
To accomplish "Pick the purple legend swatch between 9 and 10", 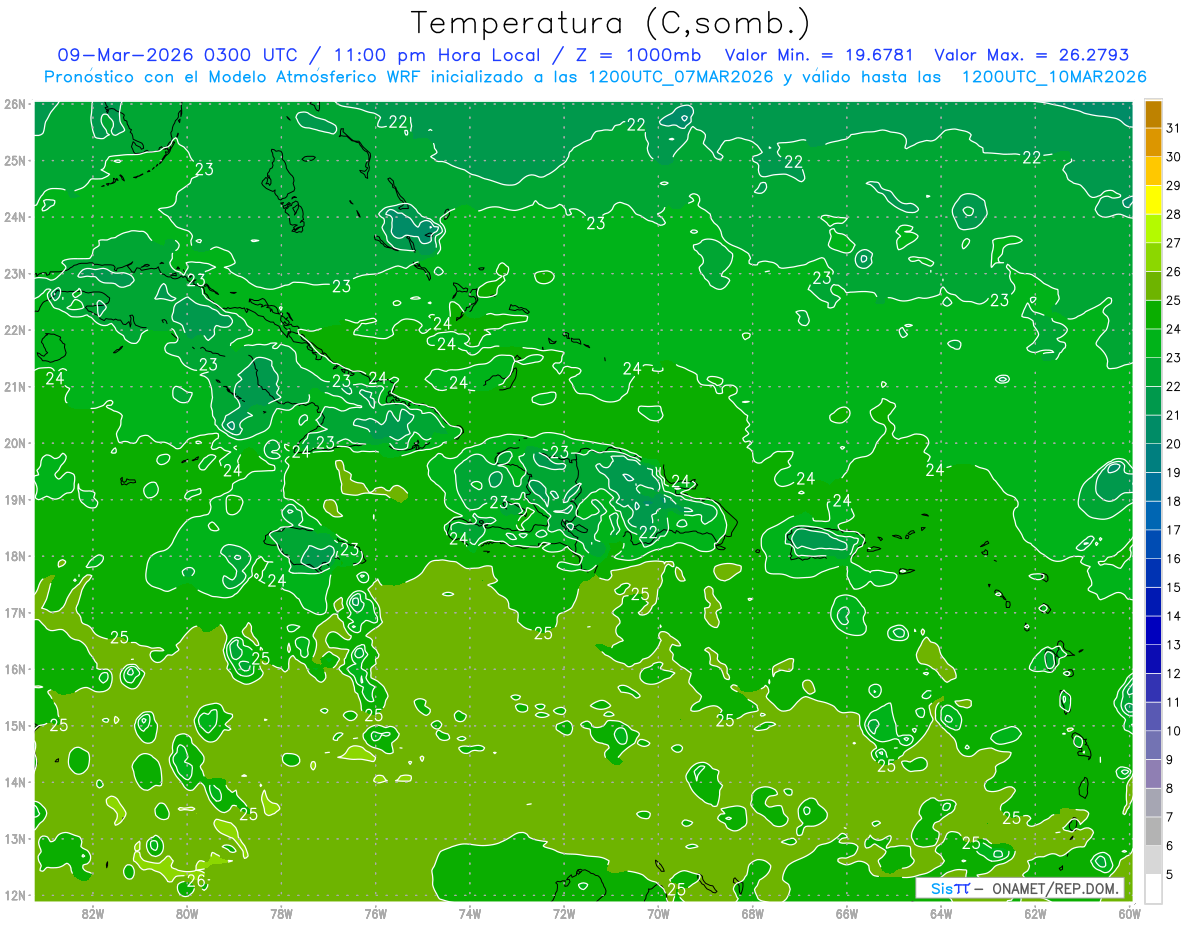I will (x=1153, y=745).
